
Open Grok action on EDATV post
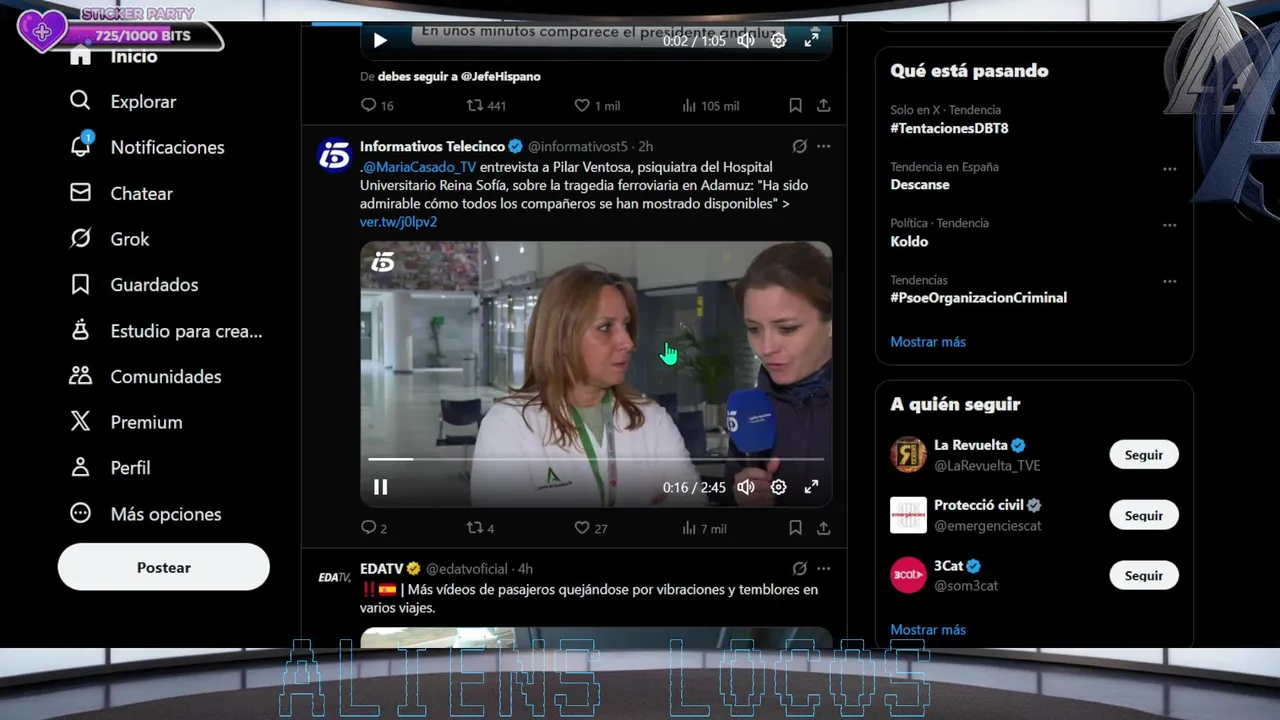point(799,568)
